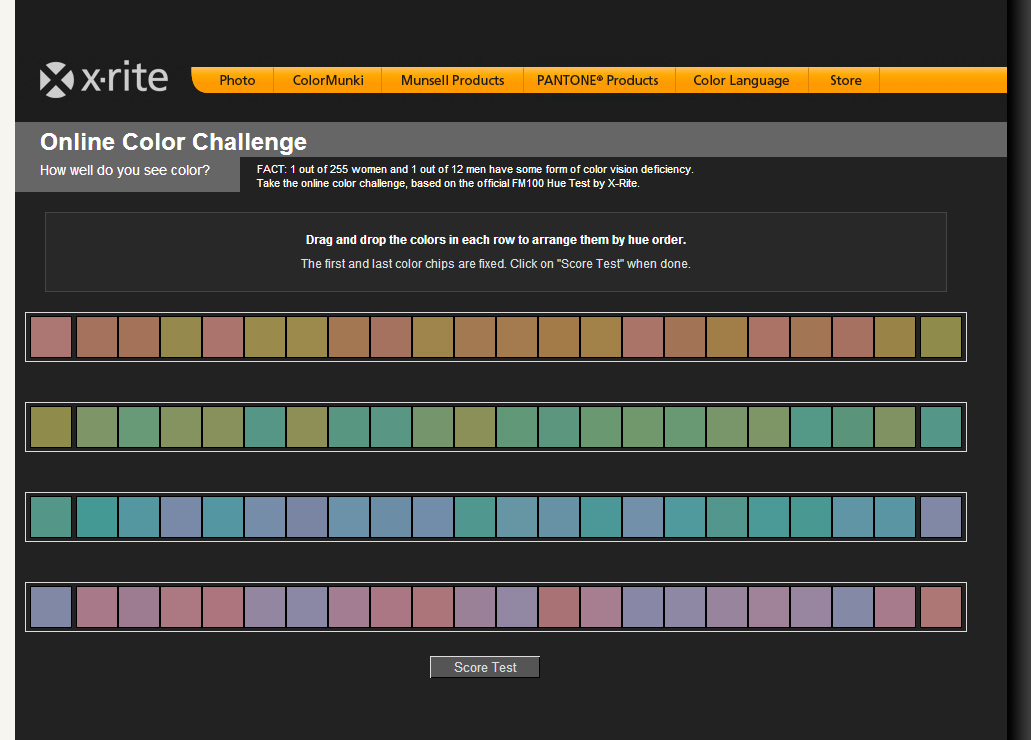Click the Score Test button

pos(485,667)
